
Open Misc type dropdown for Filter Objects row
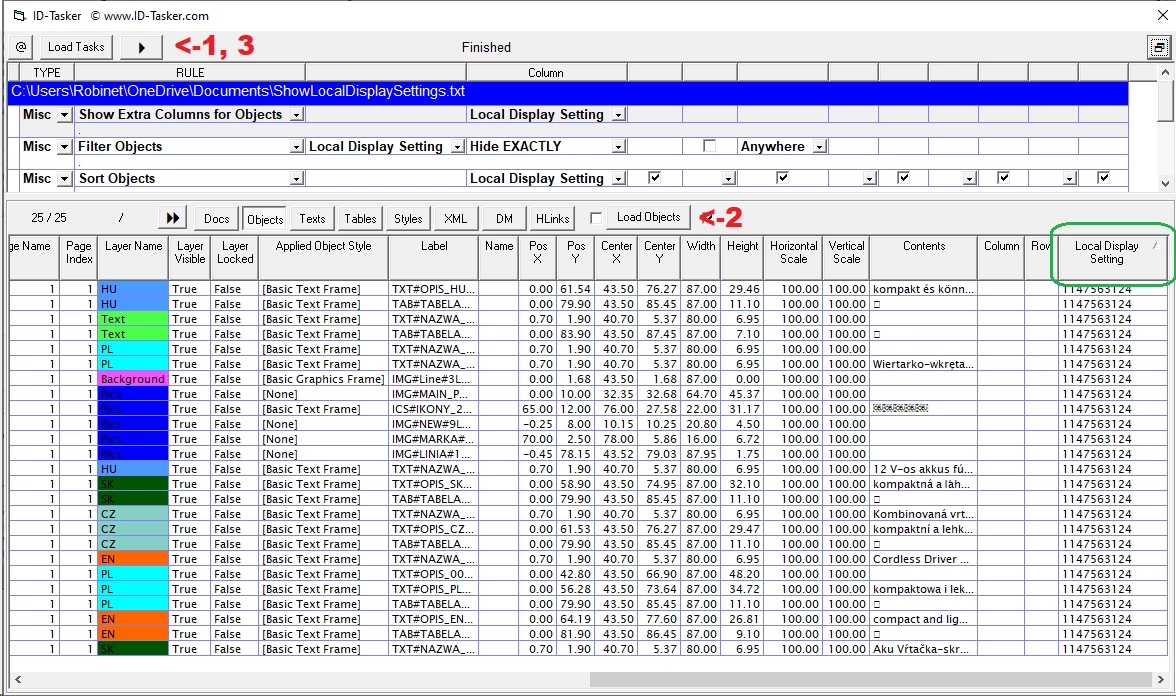click(x=64, y=147)
